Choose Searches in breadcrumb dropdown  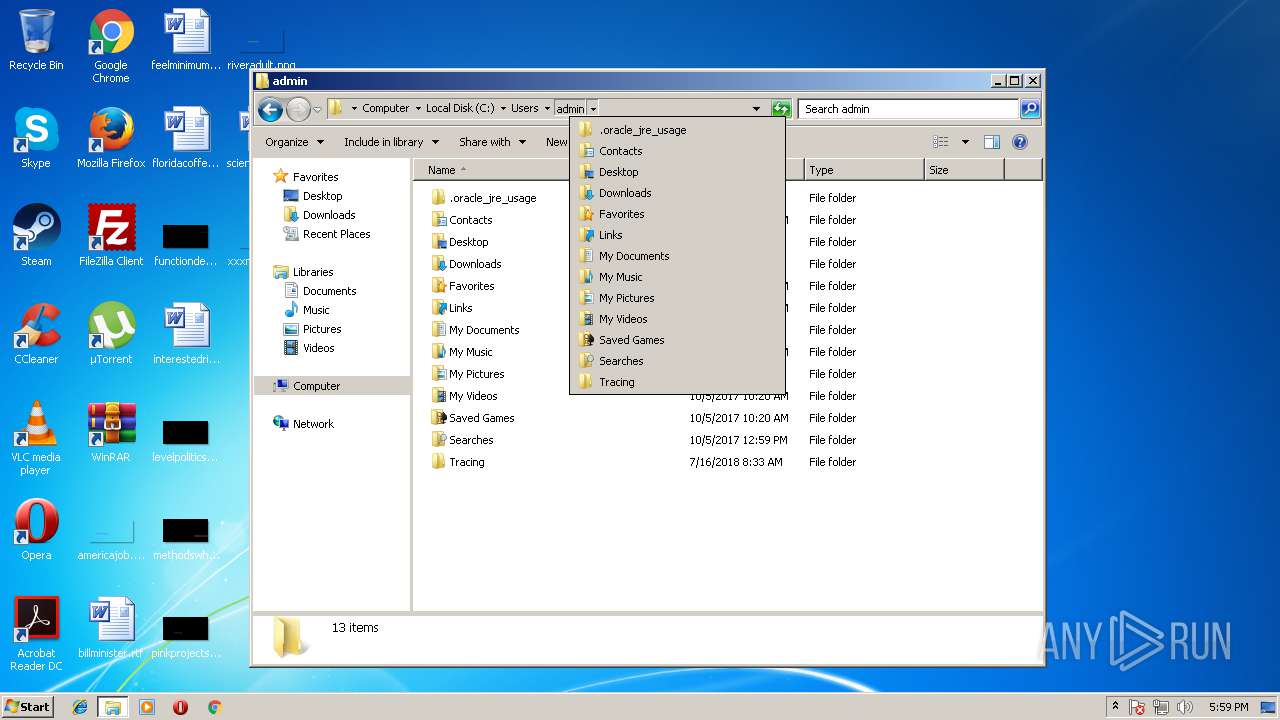click(x=677, y=361)
